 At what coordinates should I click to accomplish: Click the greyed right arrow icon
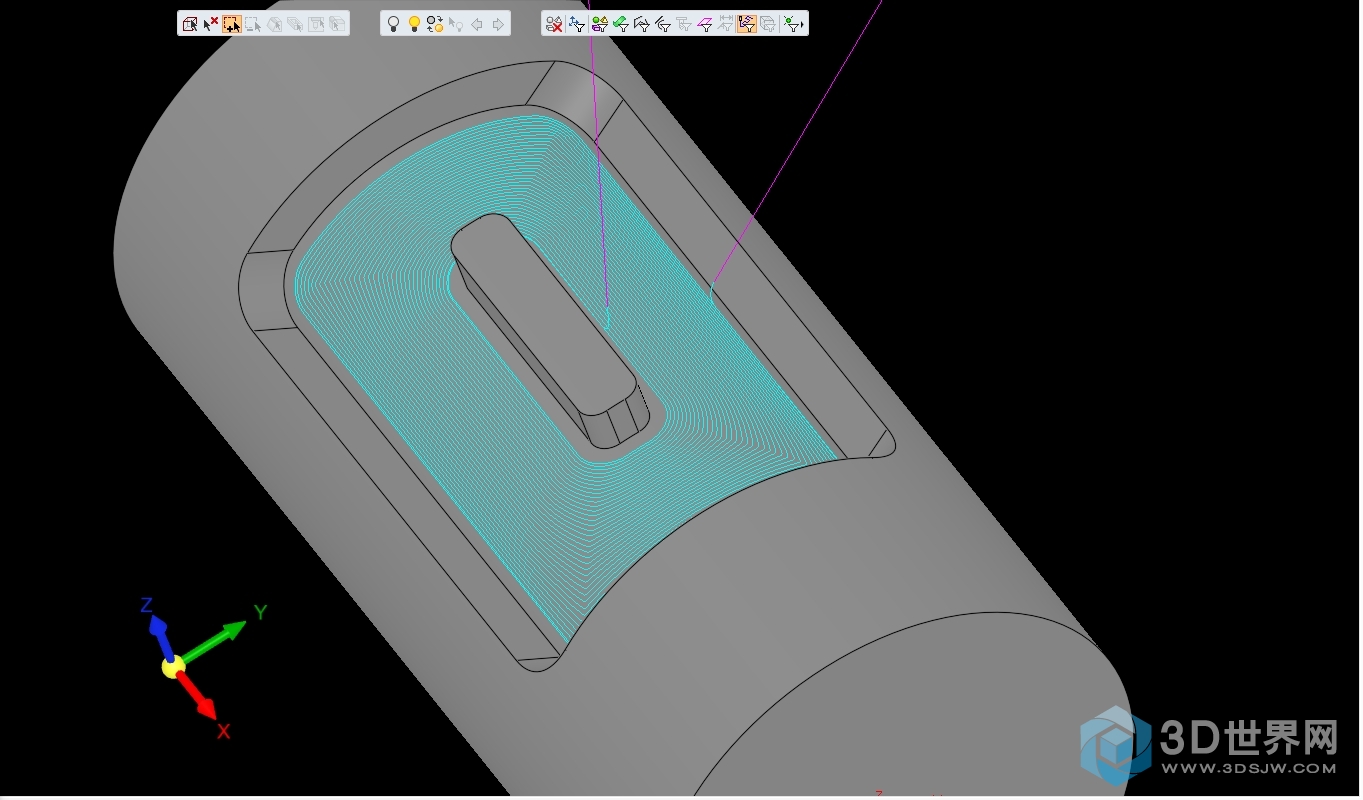[x=498, y=24]
